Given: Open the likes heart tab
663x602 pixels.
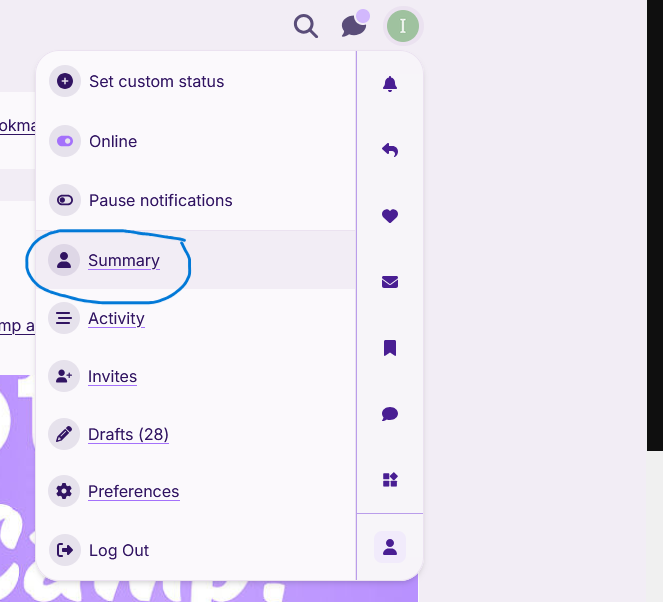Looking at the screenshot, I should pos(390,216).
